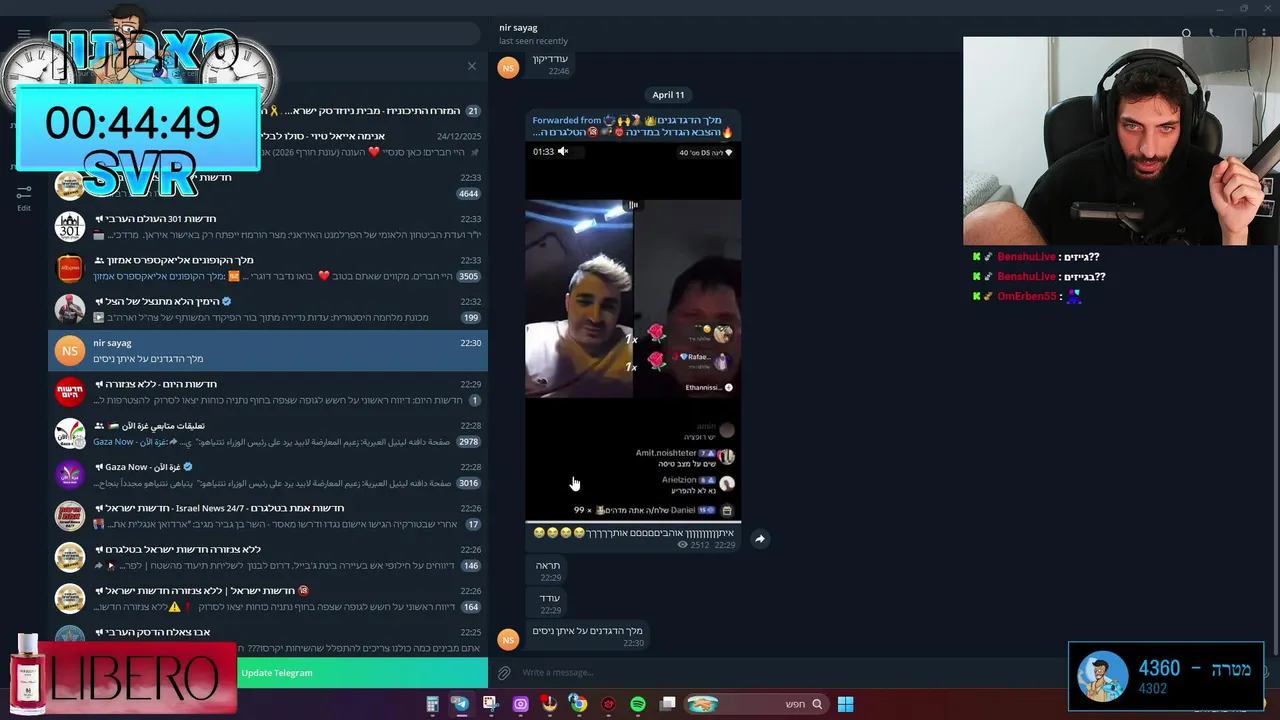1280x720 pixels.
Task: Play the forwarded video thumbnail
Action: 633,330
